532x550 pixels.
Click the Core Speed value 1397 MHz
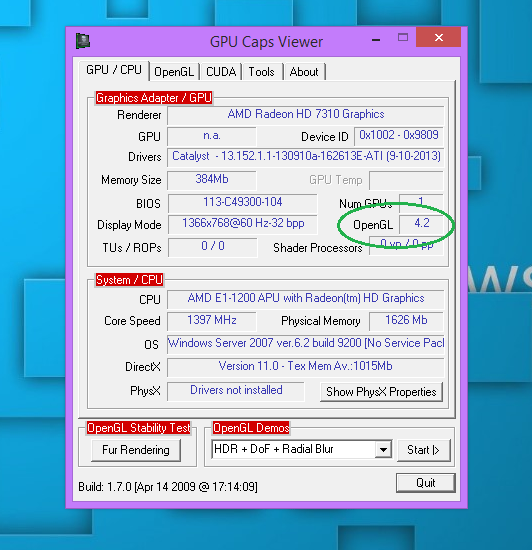212,321
